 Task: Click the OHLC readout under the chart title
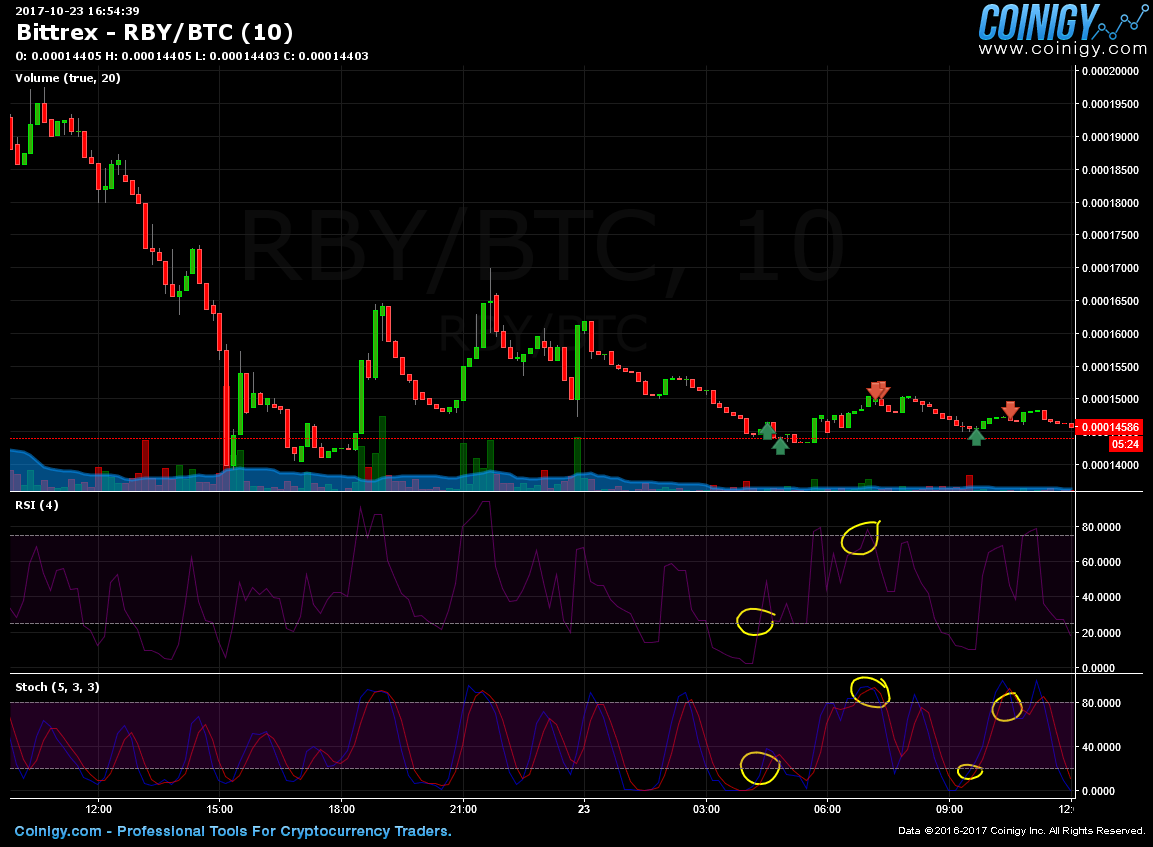(192, 56)
